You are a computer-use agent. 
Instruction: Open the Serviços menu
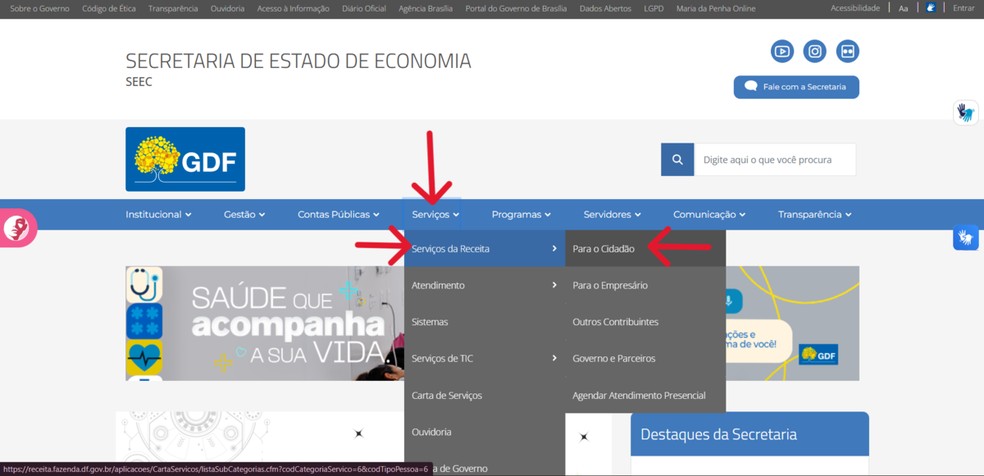[x=436, y=214]
